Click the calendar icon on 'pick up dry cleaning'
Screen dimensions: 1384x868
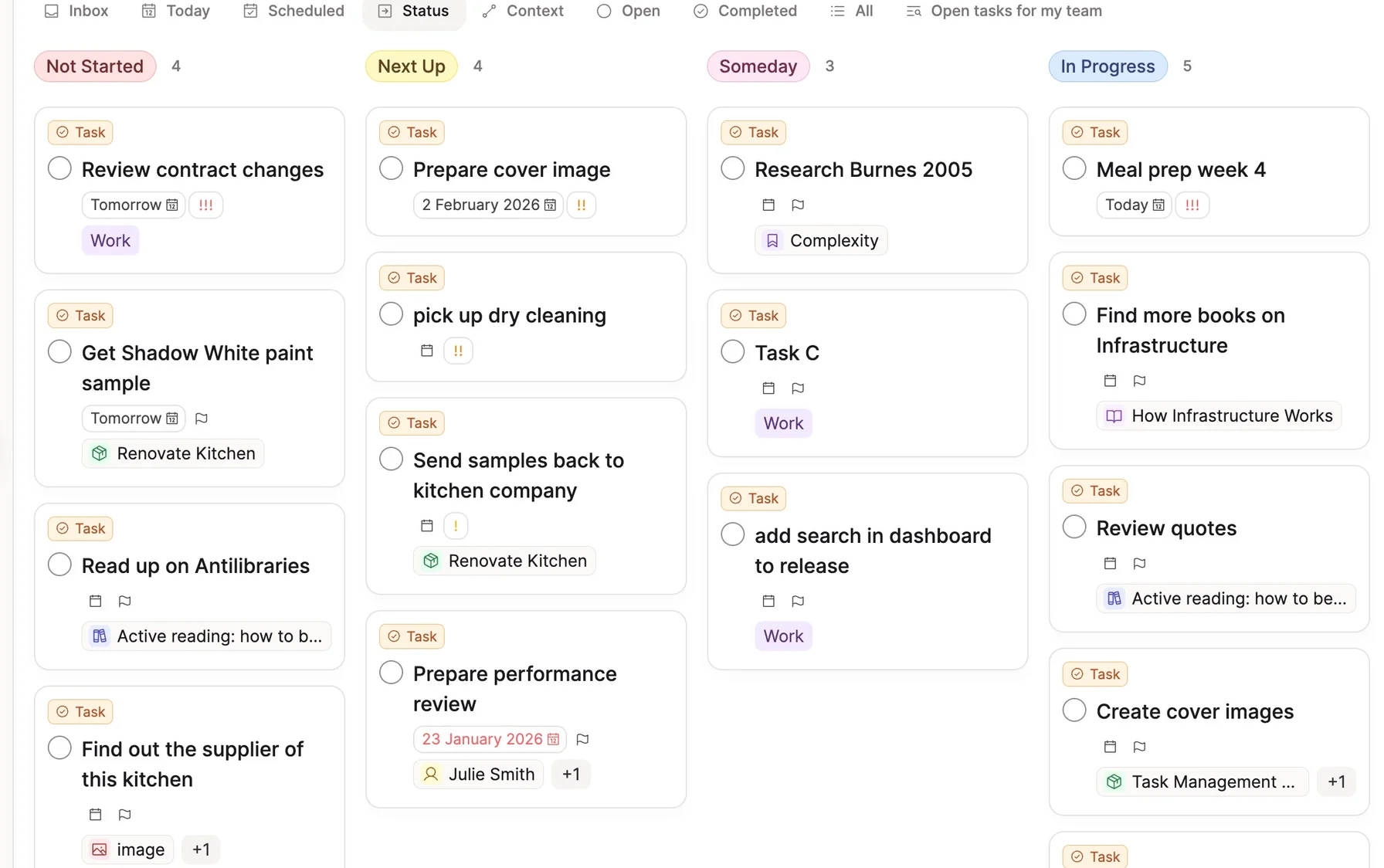(x=426, y=351)
